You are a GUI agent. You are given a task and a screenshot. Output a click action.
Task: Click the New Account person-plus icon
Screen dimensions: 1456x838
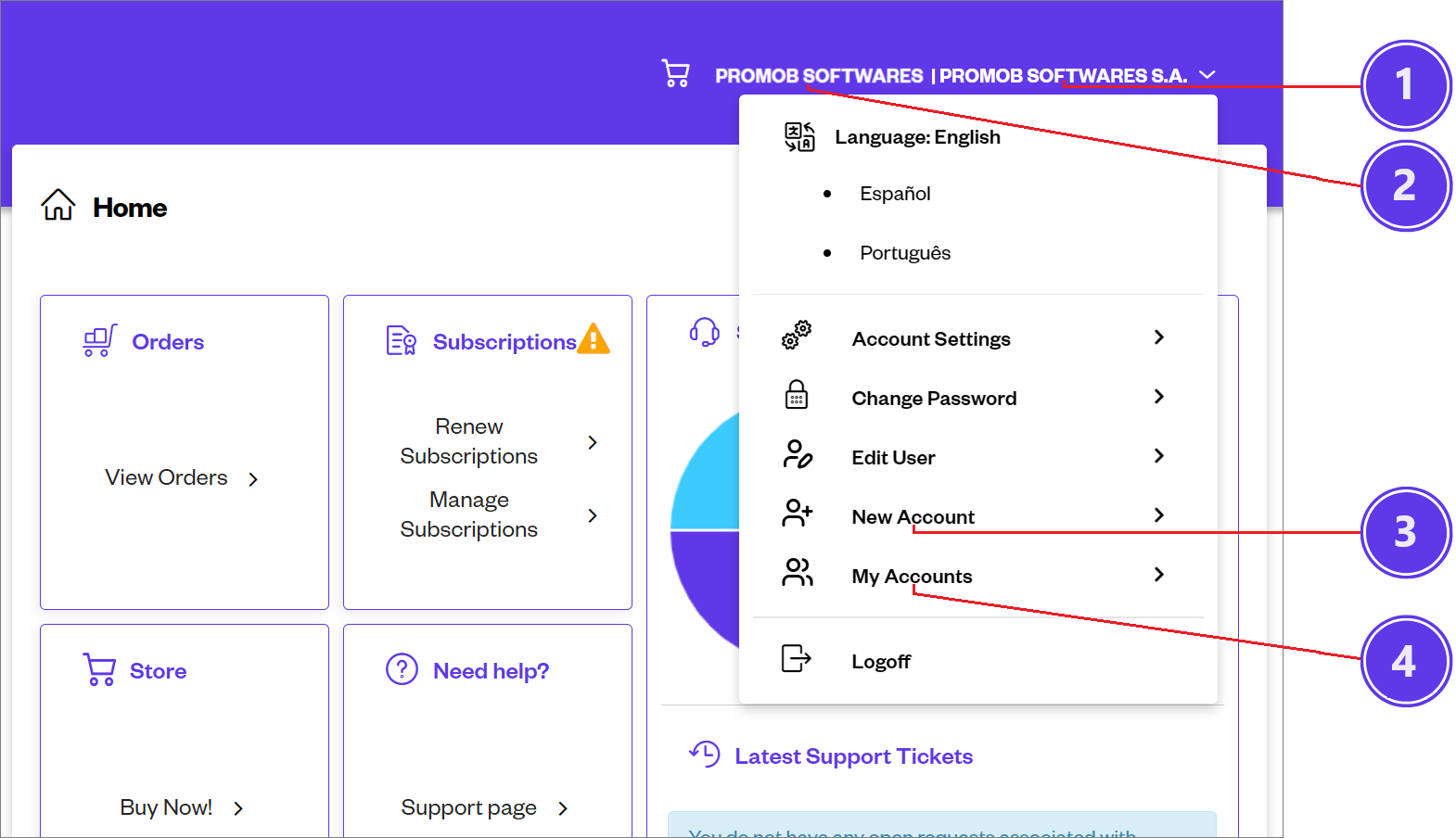[797, 514]
